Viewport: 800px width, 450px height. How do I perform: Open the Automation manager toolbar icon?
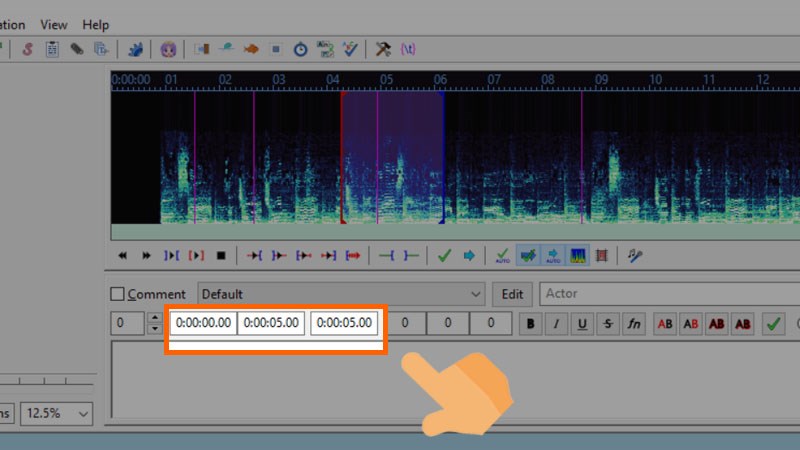(x=135, y=49)
